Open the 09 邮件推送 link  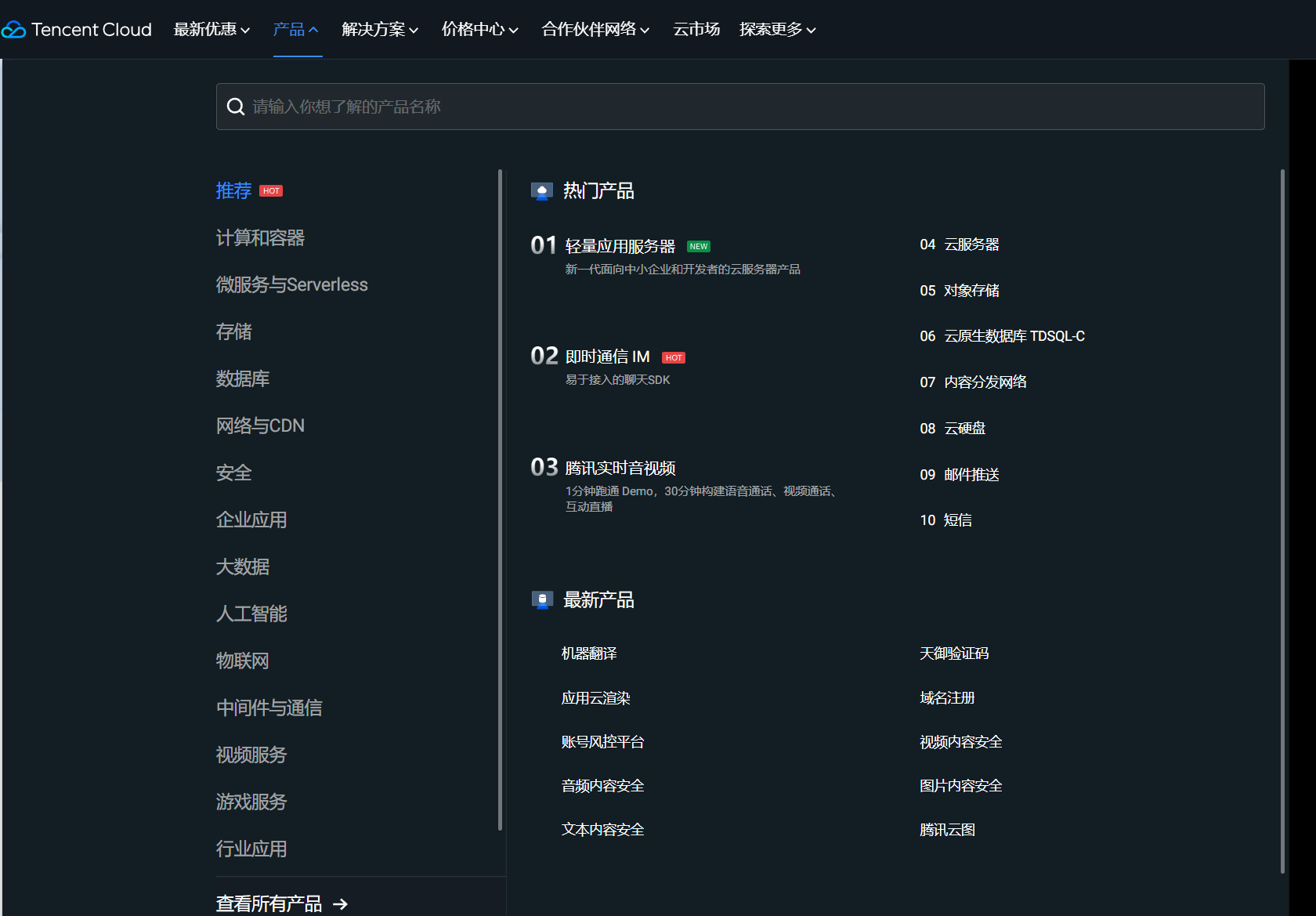(960, 475)
